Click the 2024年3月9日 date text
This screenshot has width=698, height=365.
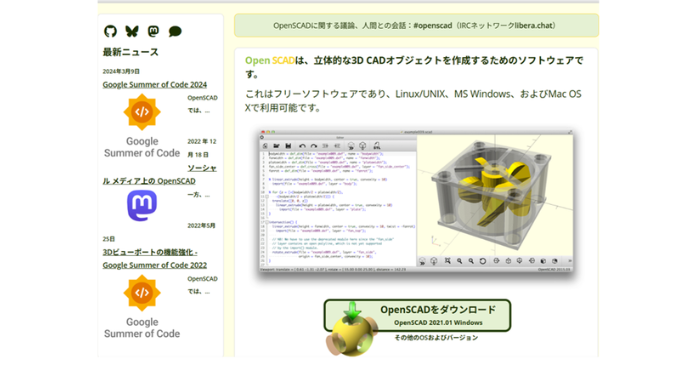[121, 71]
